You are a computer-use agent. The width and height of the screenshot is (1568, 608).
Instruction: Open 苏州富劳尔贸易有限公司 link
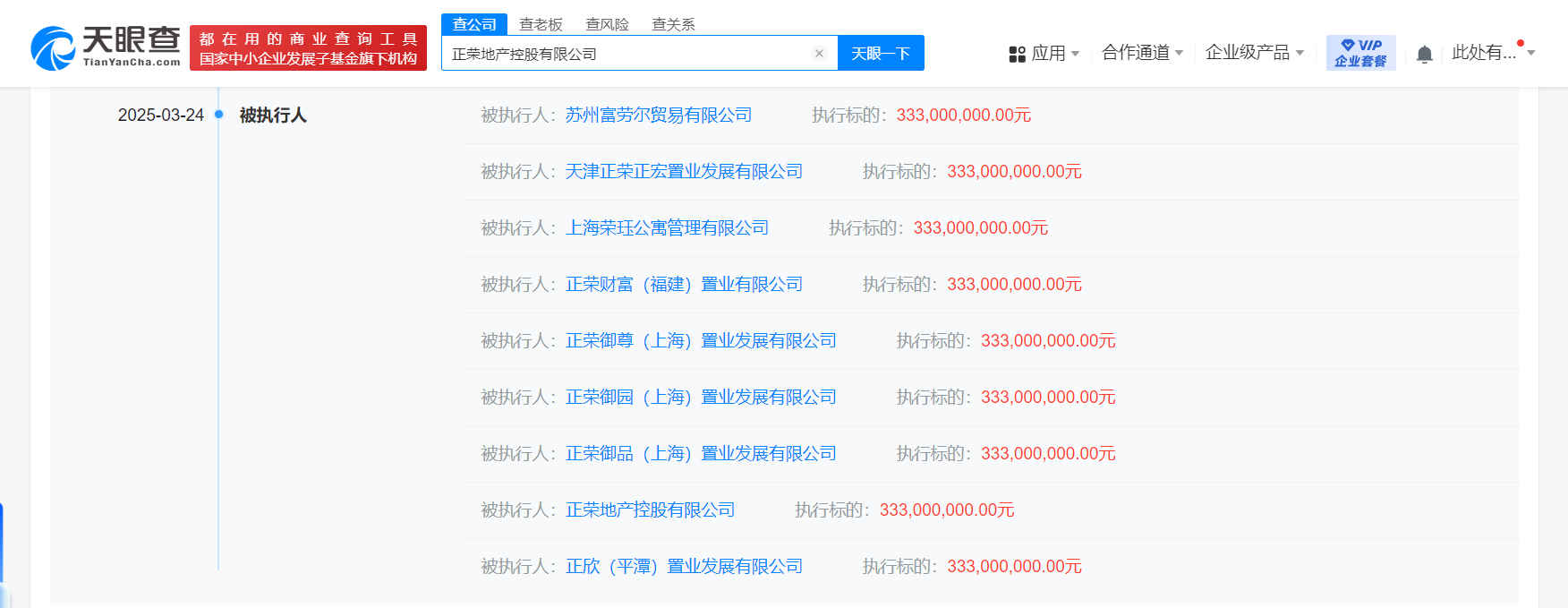point(659,115)
